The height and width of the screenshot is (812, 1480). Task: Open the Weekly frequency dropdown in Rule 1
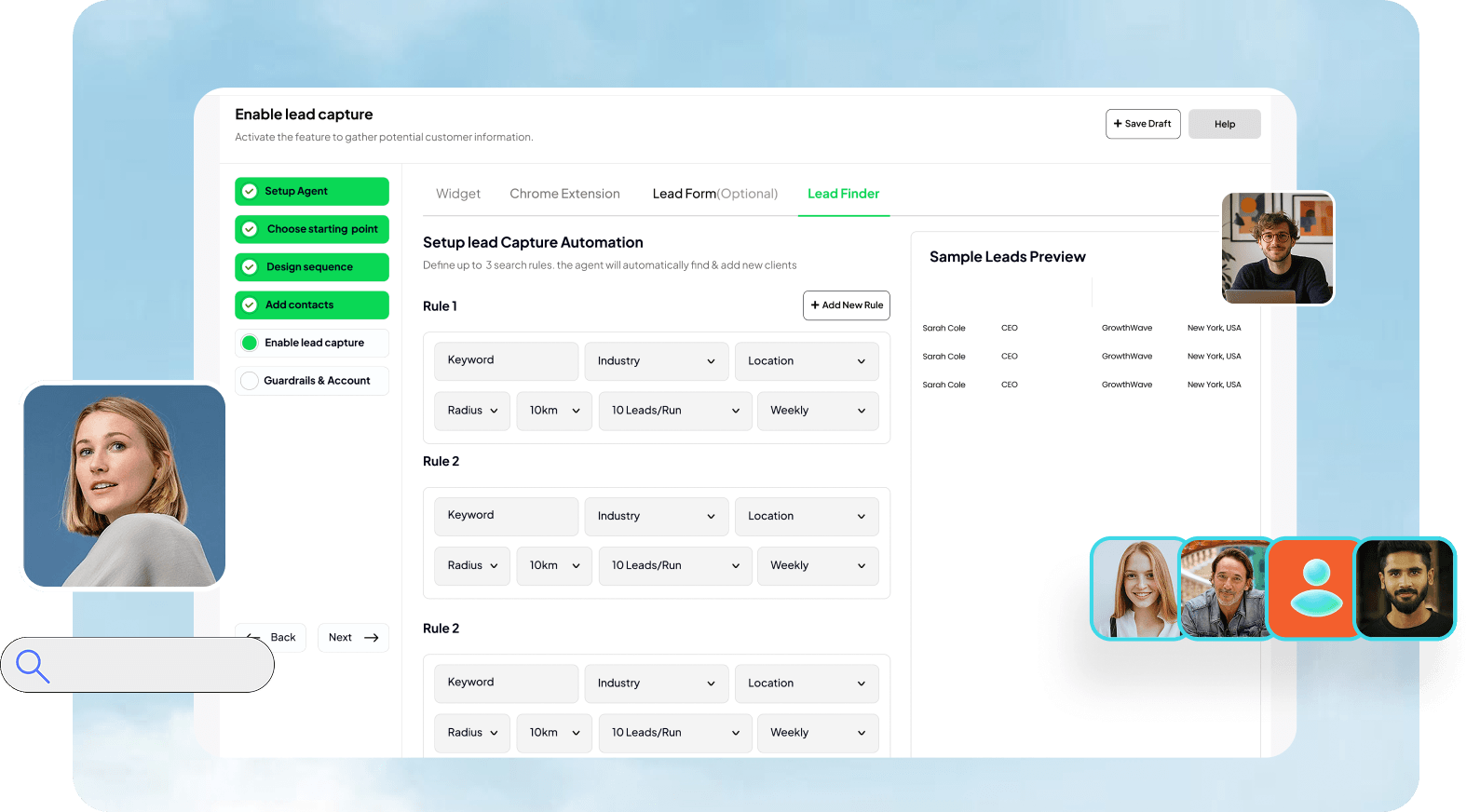(x=818, y=411)
